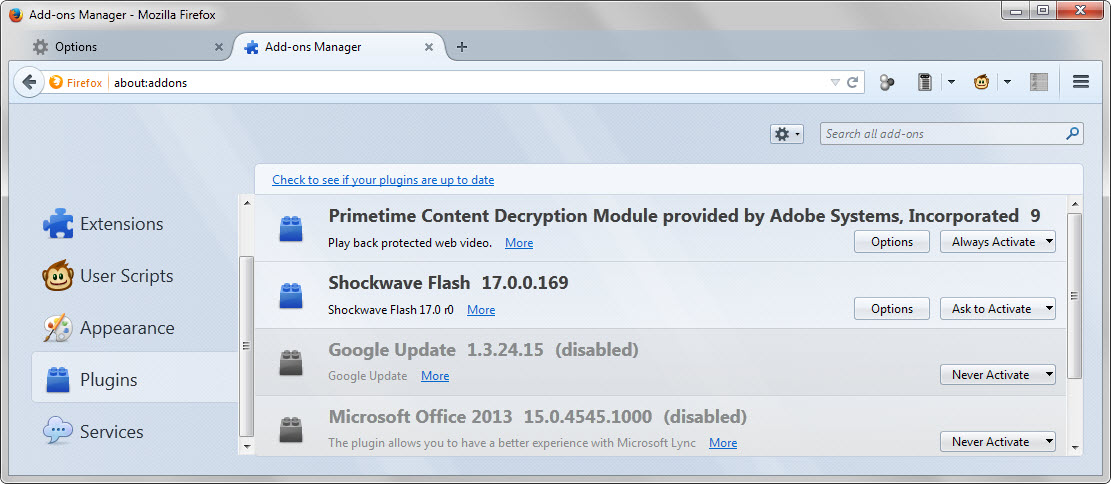Click the Google Update grey brick icon
Viewport: 1111px width, 484px height.
(x=291, y=361)
